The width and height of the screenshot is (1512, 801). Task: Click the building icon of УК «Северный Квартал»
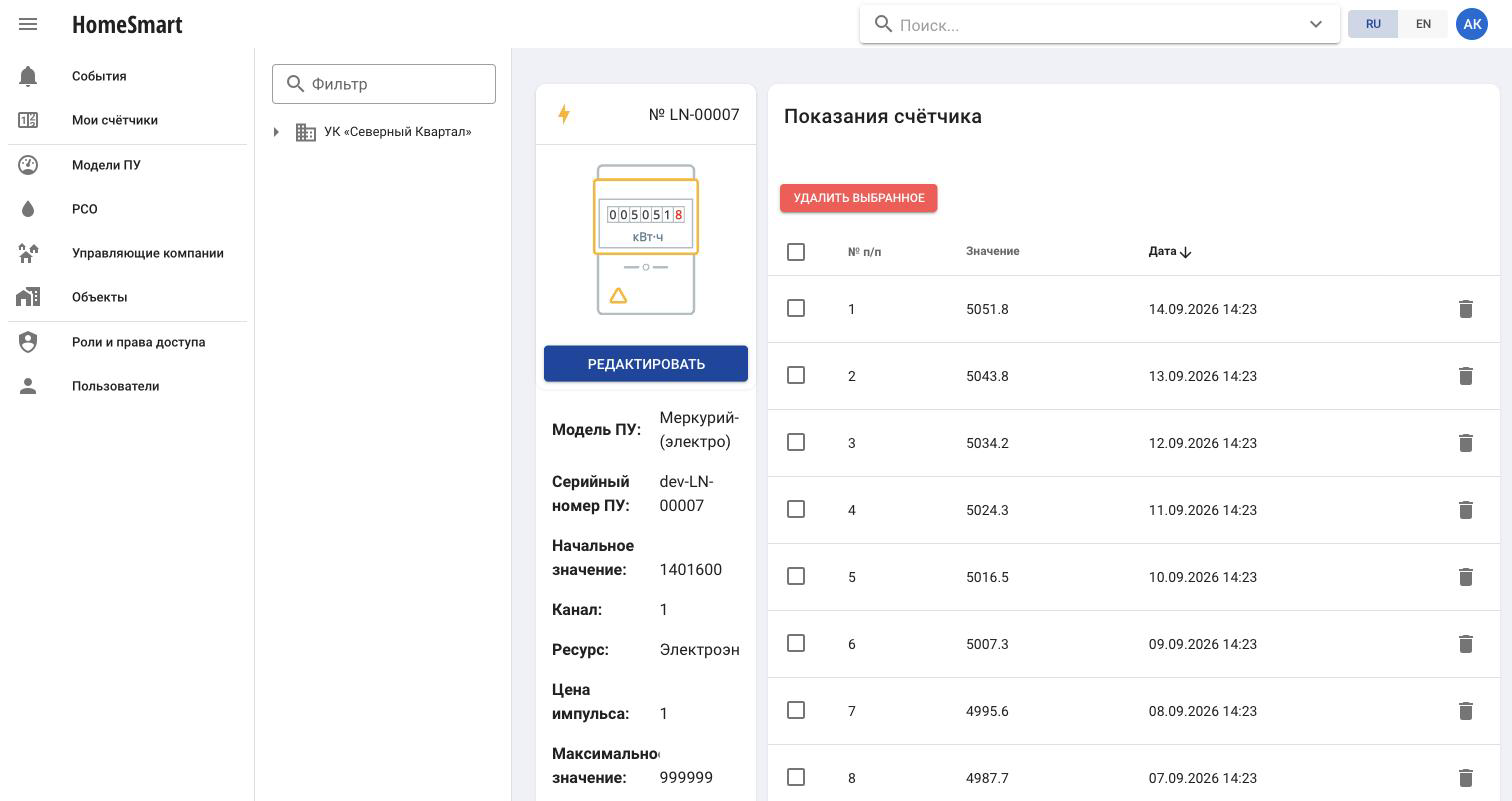[306, 132]
